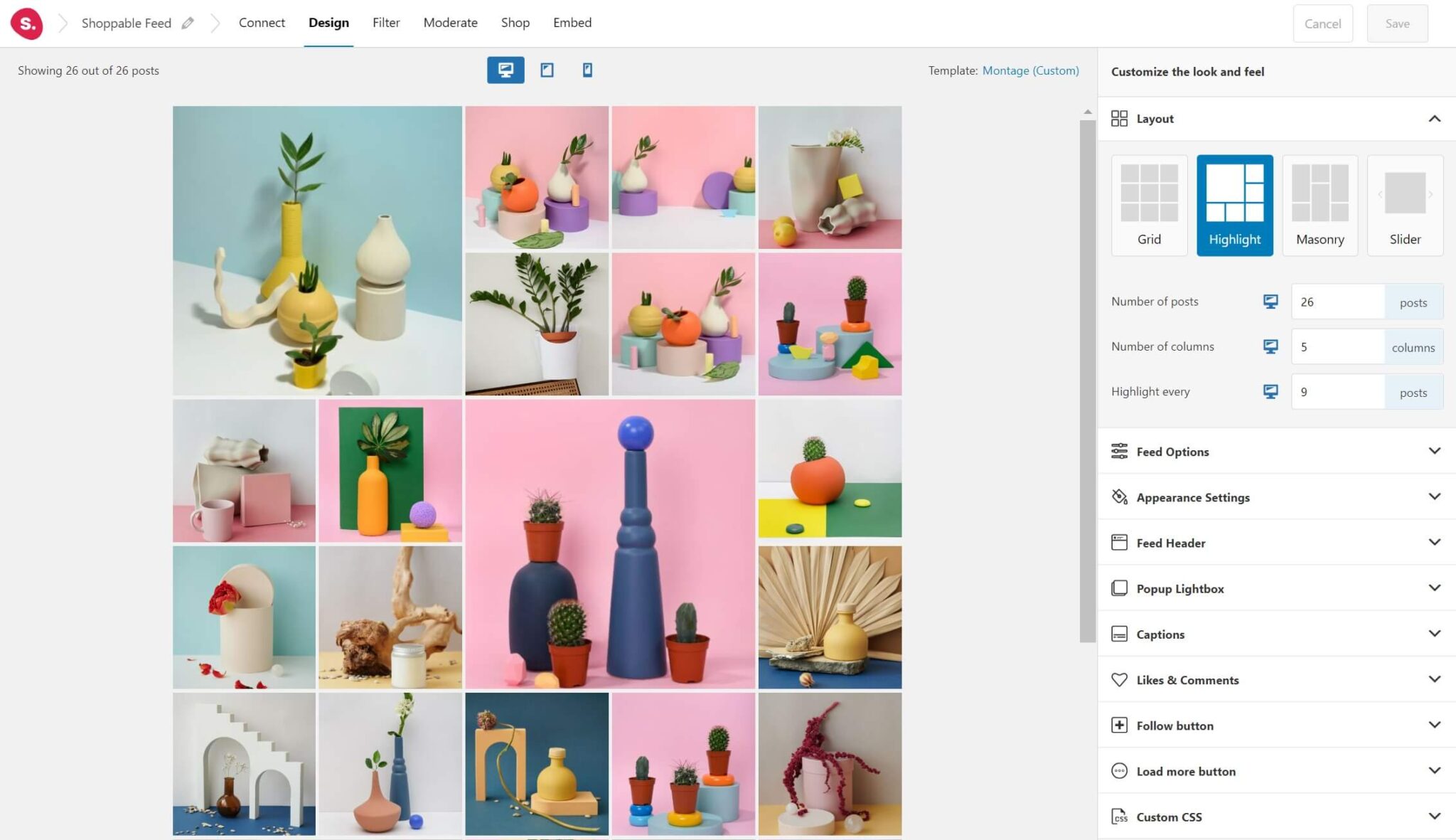Select the Grid layout
Screen dimensions: 1456x840
point(1148,205)
